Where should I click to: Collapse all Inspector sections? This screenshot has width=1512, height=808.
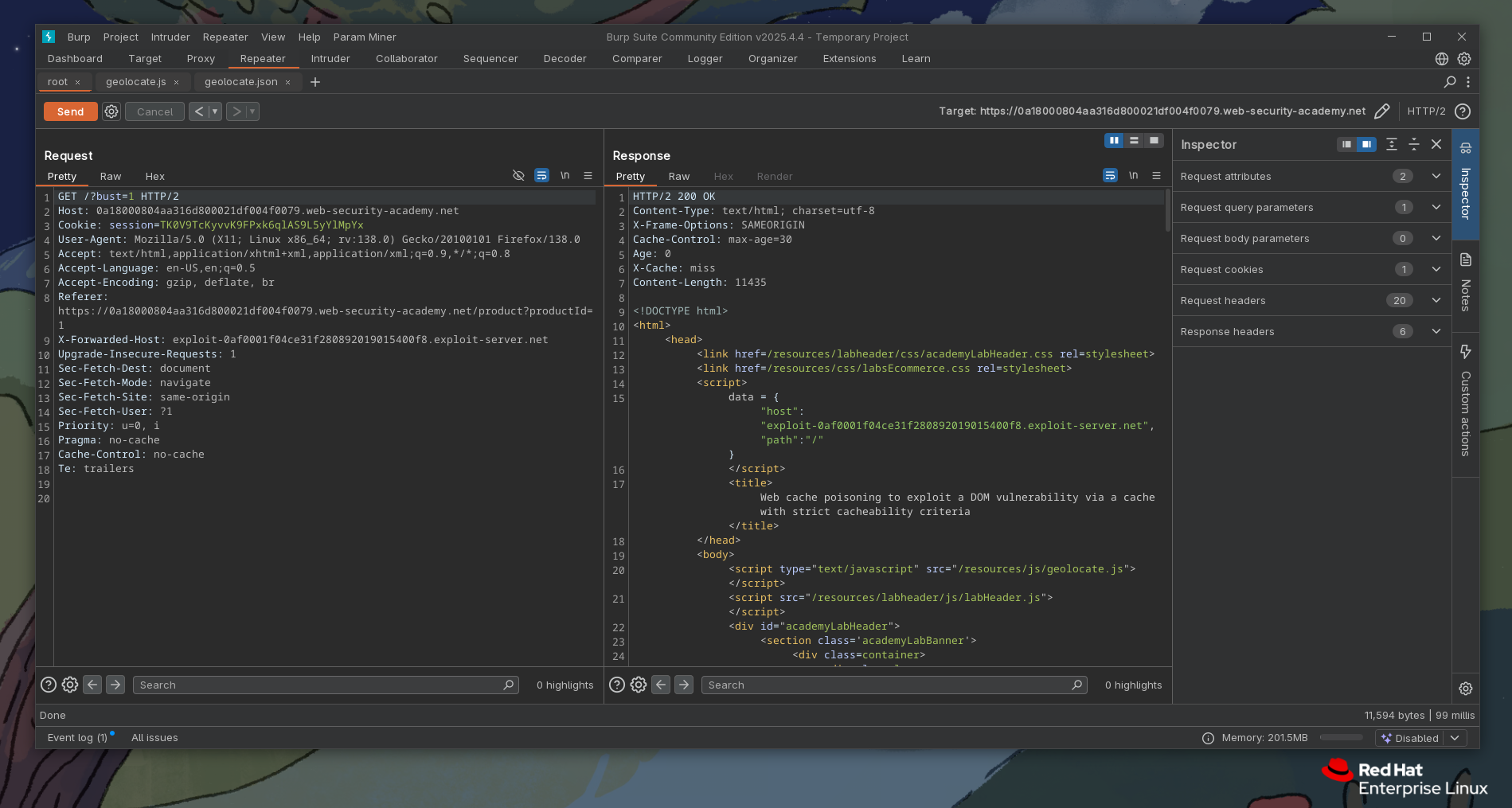click(1414, 144)
